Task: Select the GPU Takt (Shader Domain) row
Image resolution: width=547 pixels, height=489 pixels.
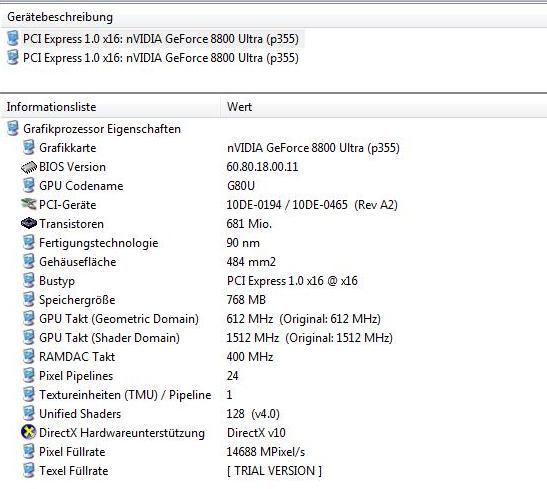Action: [x=274, y=338]
